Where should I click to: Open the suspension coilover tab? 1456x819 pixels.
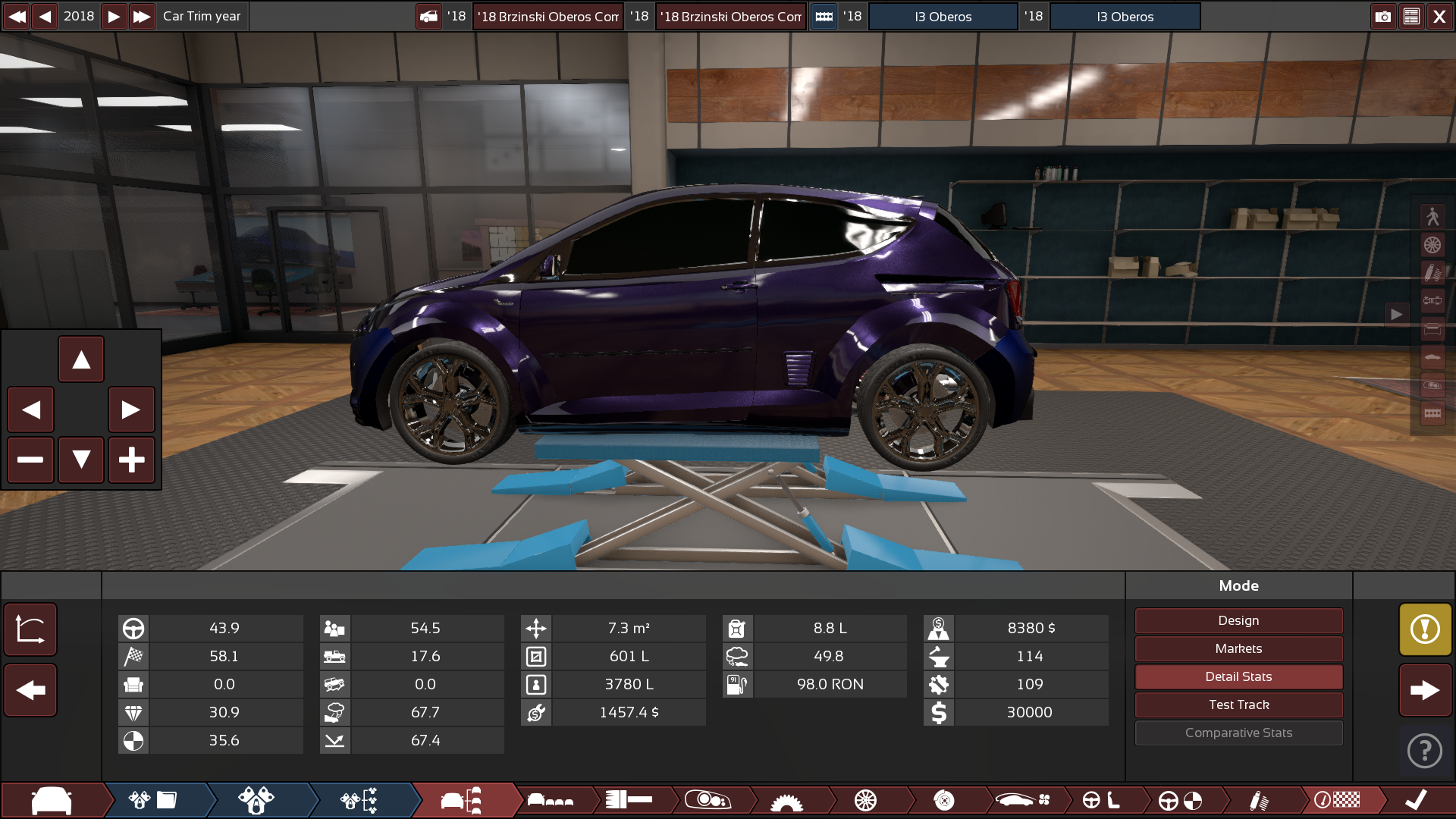coord(1259,800)
